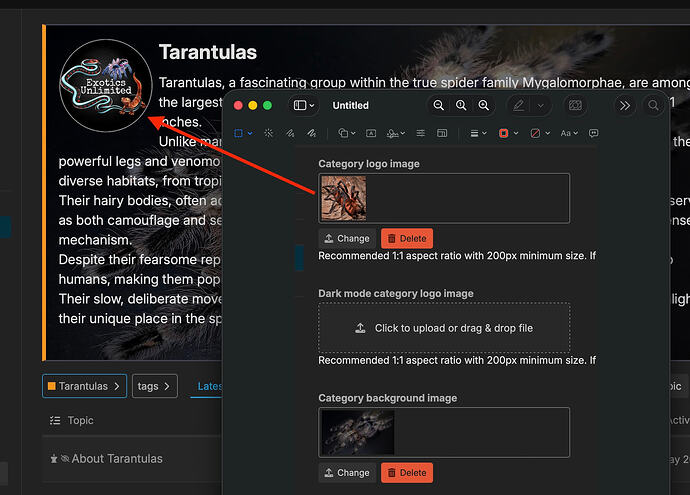Screen dimensions: 690x495
Task: Delete the Category logo image
Action: tap(407, 238)
